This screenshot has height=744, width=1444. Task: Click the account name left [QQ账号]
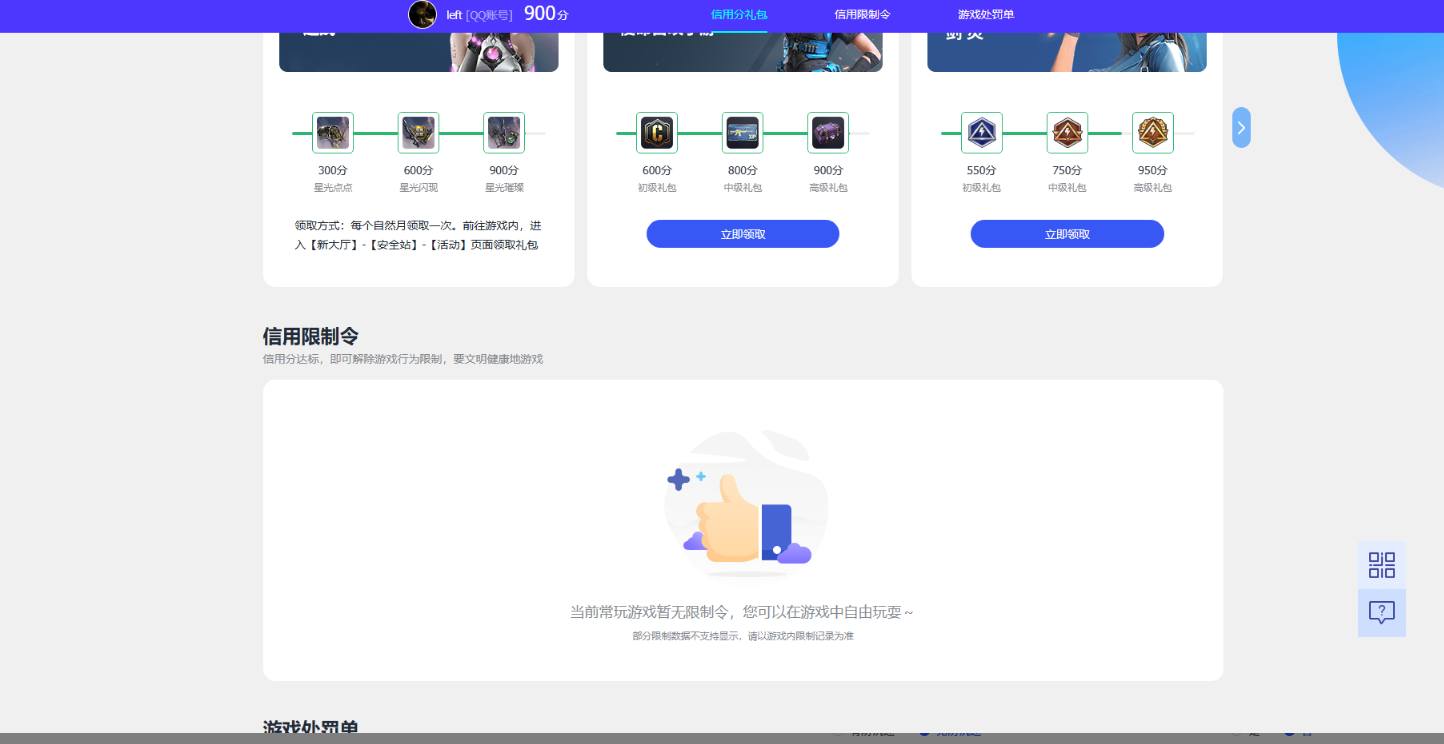tap(479, 15)
